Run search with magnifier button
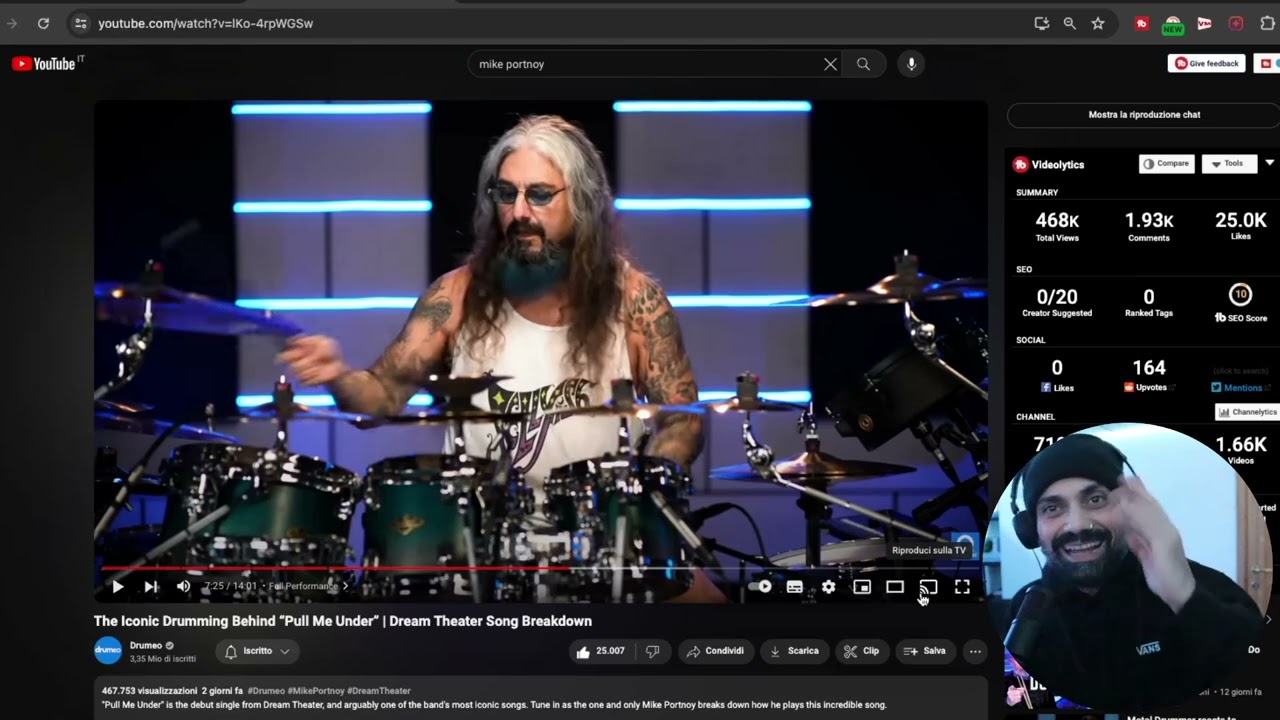Image resolution: width=1280 pixels, height=720 pixels. (863, 64)
